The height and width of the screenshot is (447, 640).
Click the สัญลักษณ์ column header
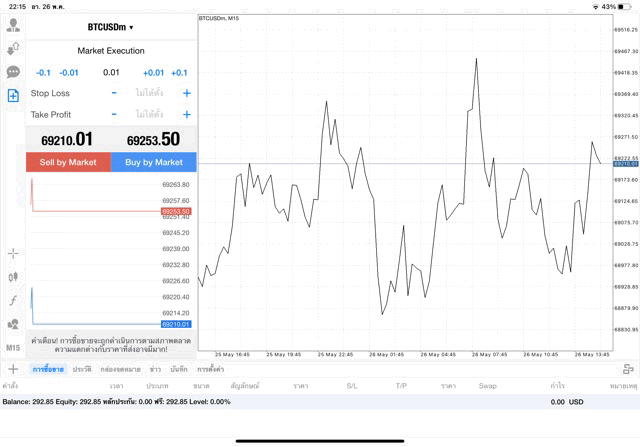tap(245, 386)
